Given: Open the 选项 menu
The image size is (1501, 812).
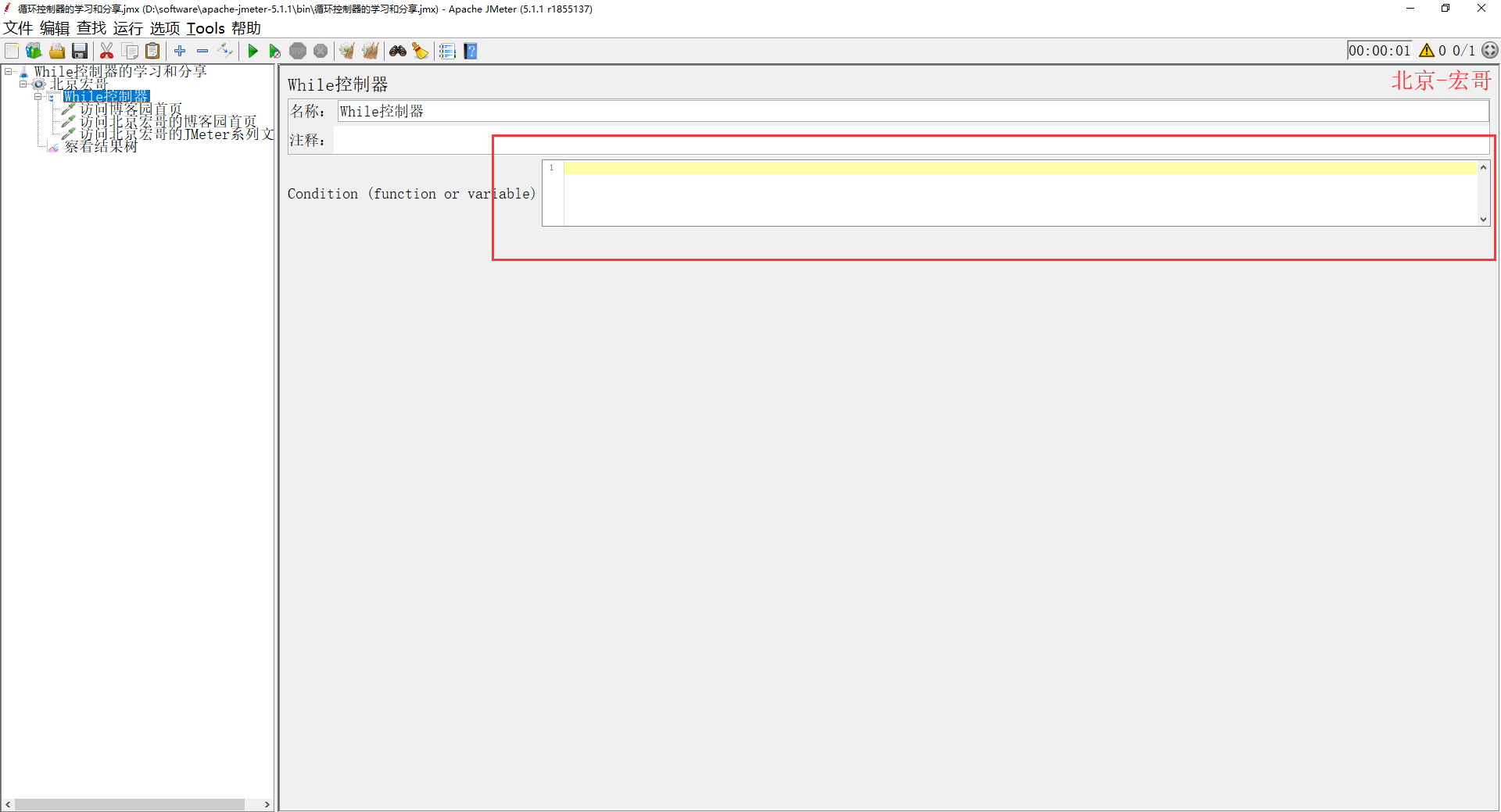Looking at the screenshot, I should coord(165,28).
